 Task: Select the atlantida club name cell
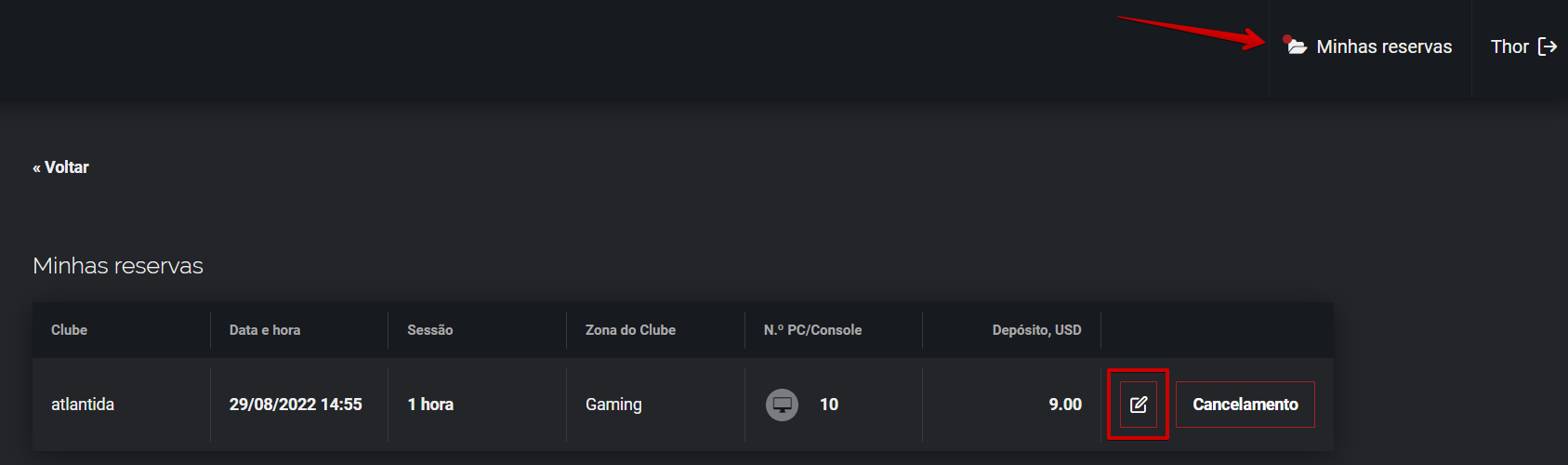[83, 405]
